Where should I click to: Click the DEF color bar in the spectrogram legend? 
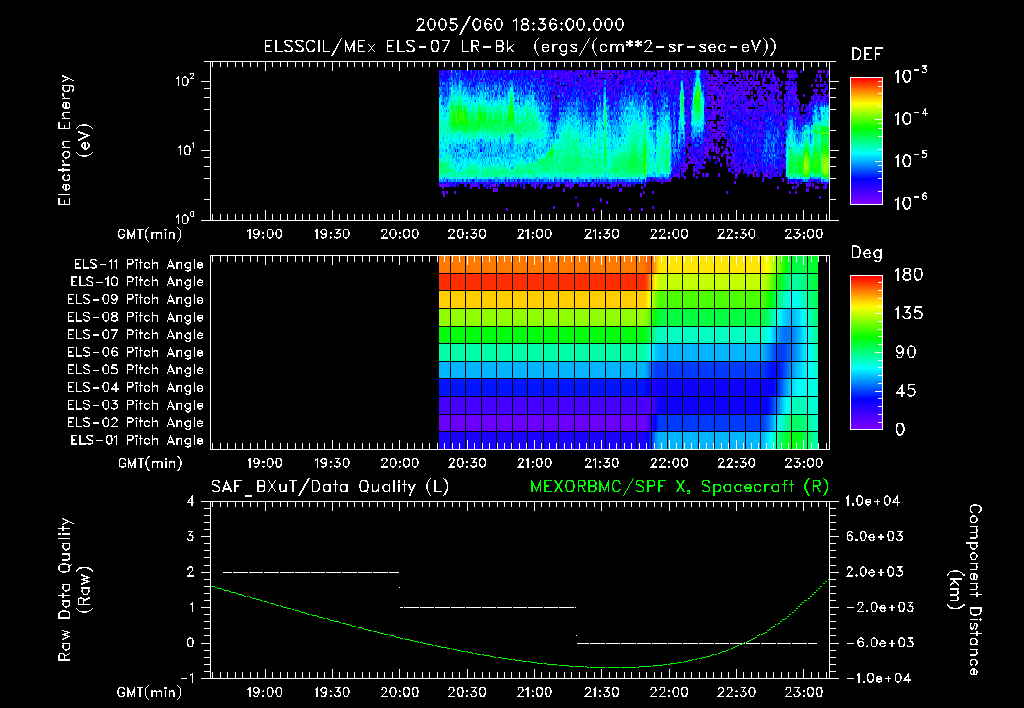pyautogui.click(x=867, y=141)
